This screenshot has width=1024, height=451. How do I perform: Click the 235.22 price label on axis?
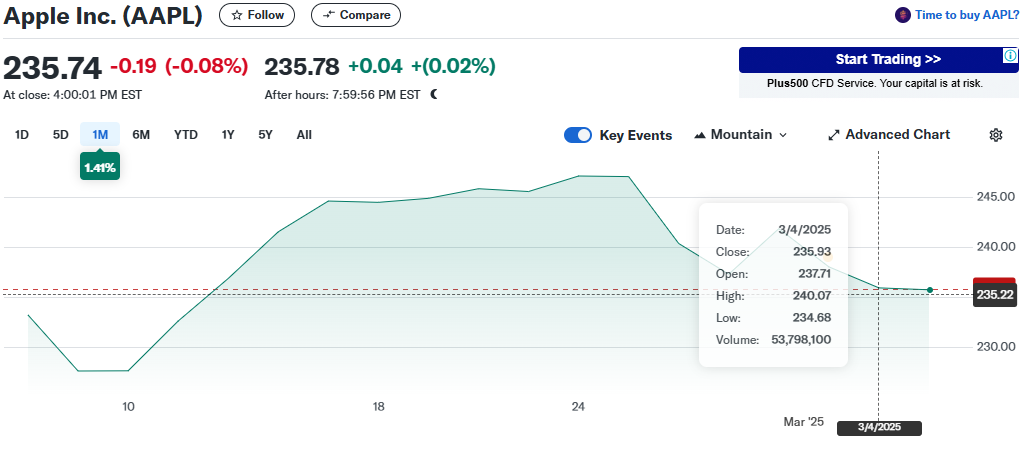[x=995, y=295]
